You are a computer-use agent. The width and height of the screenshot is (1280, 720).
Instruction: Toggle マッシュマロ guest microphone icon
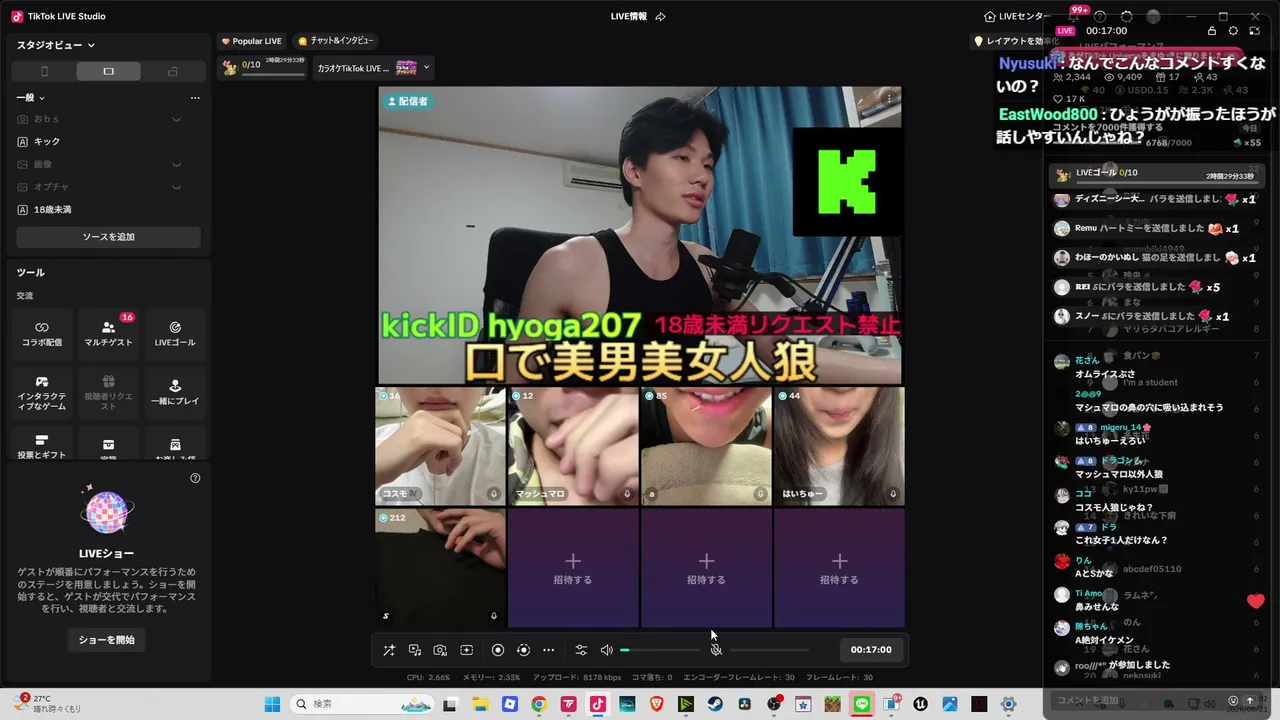click(627, 494)
